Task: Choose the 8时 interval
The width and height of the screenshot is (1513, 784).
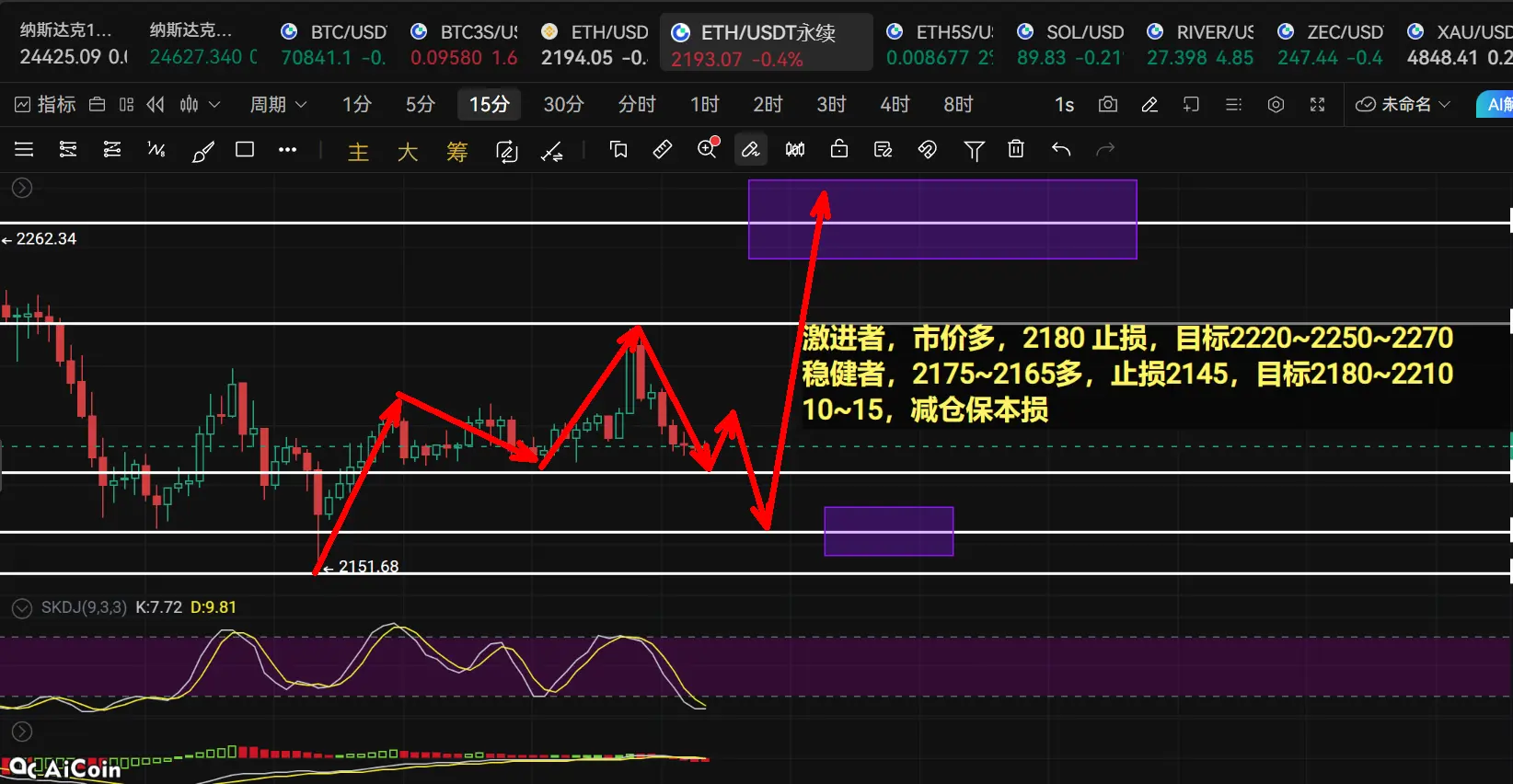Action: click(958, 105)
